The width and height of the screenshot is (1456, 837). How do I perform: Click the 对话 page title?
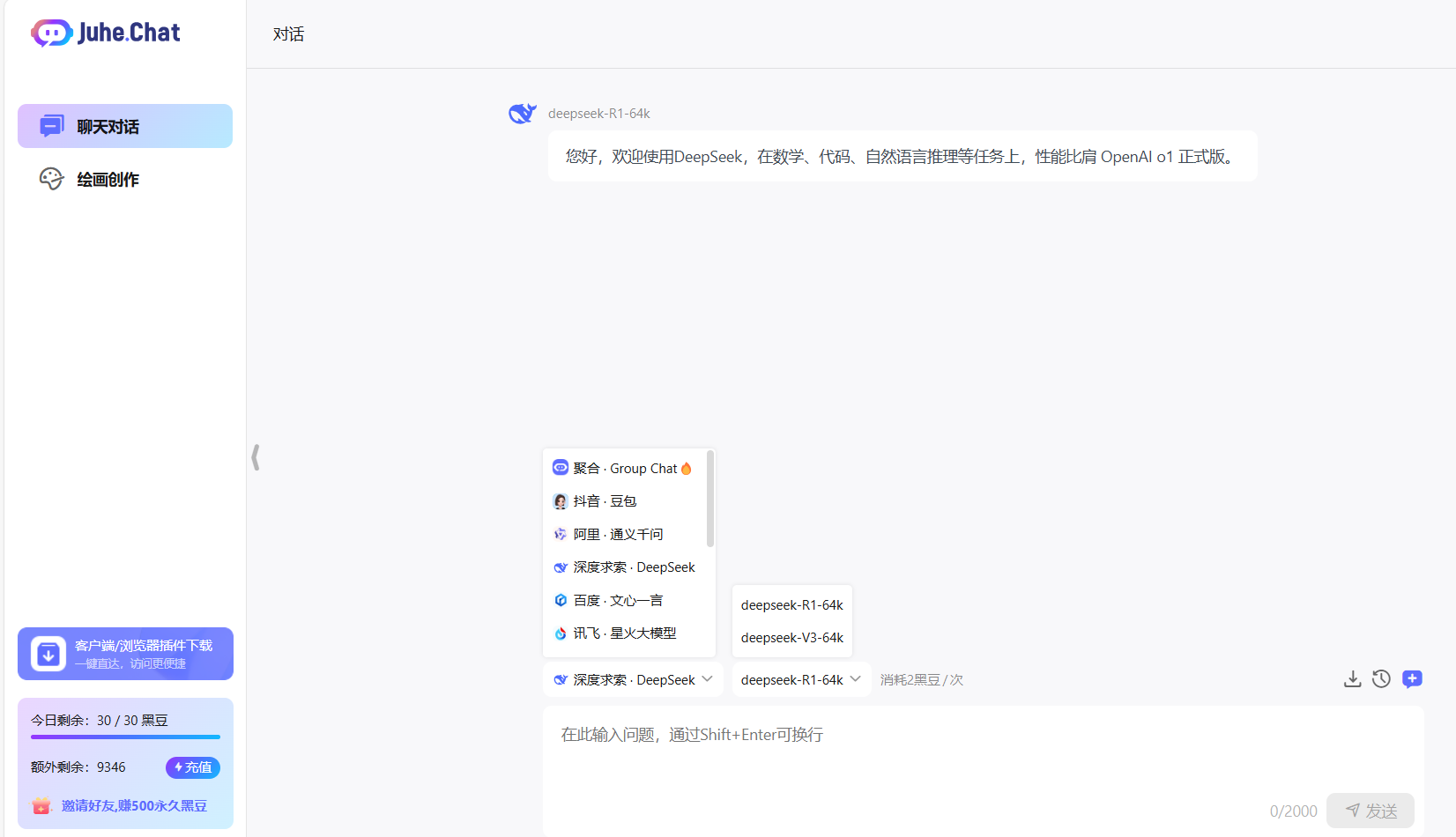(289, 33)
